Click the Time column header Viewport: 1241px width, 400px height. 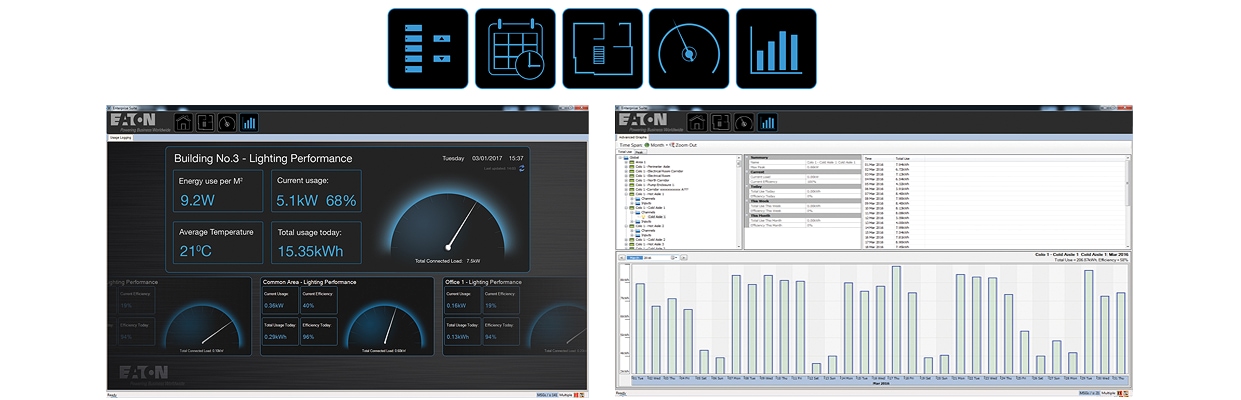[868, 158]
